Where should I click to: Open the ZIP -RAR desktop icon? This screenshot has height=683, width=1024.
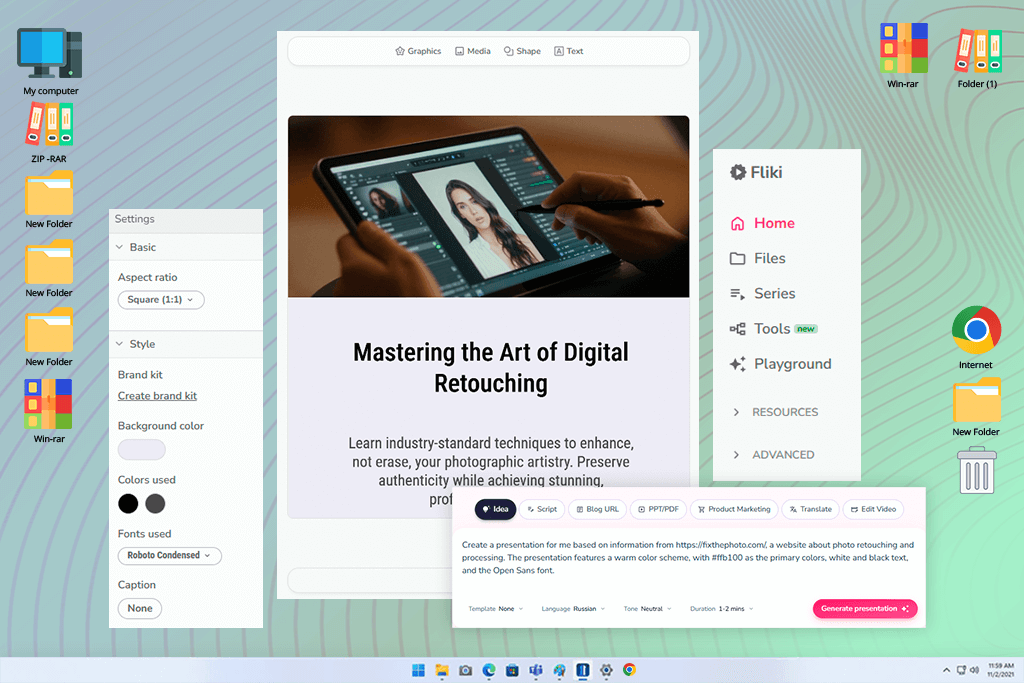49,132
